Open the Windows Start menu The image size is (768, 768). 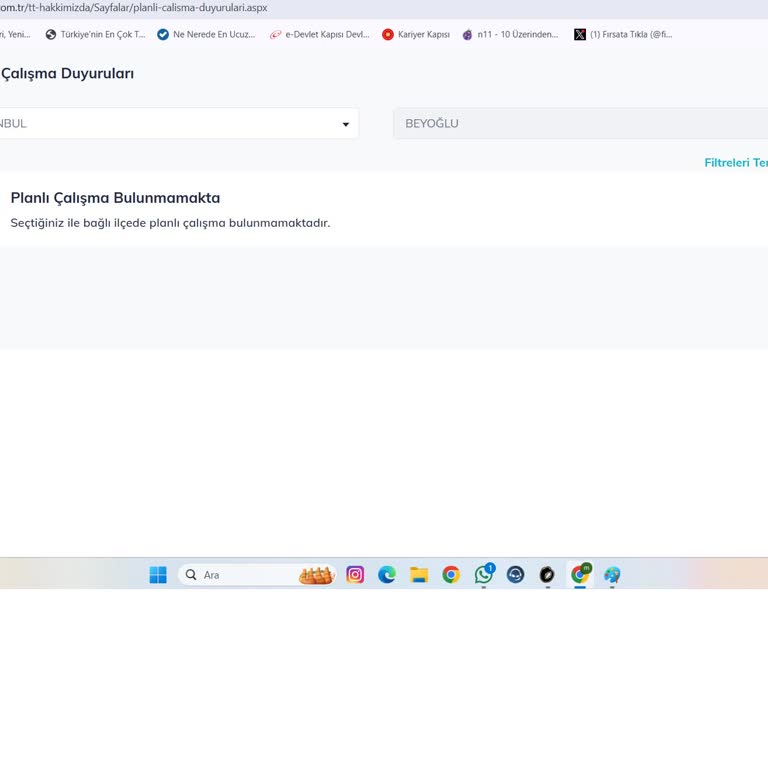click(158, 575)
